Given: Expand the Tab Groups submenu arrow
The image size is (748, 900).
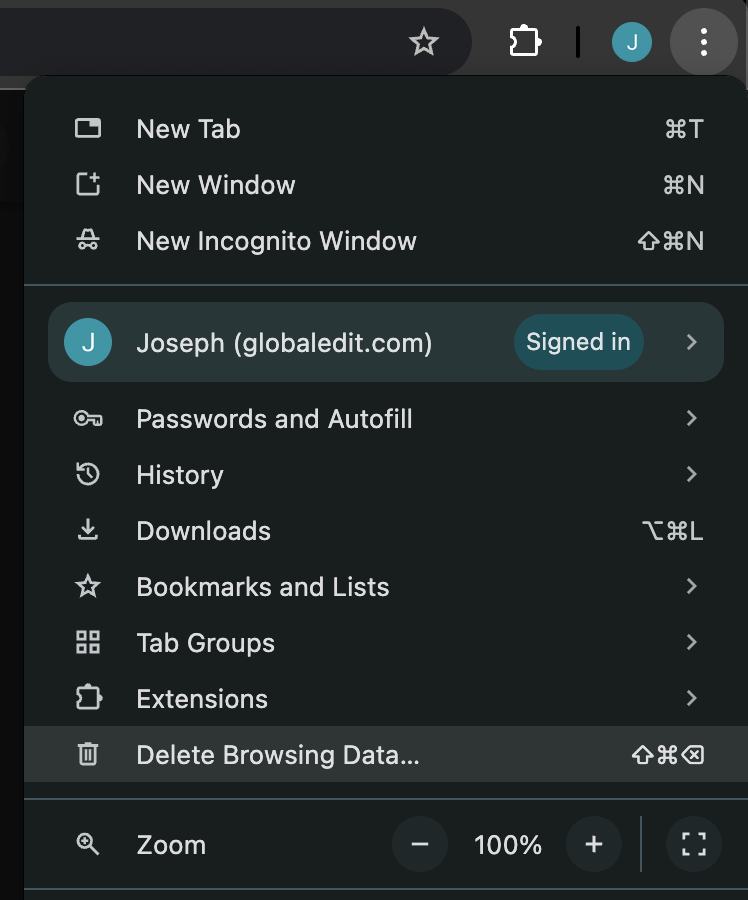Looking at the screenshot, I should pos(691,643).
